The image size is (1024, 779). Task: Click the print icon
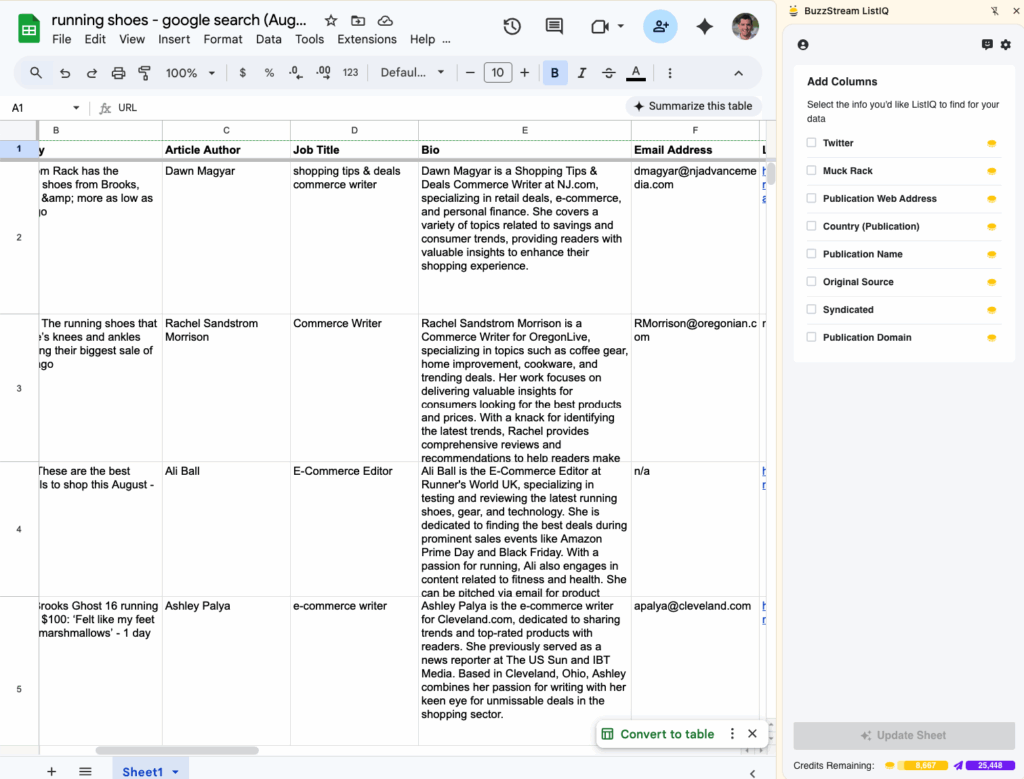(118, 72)
